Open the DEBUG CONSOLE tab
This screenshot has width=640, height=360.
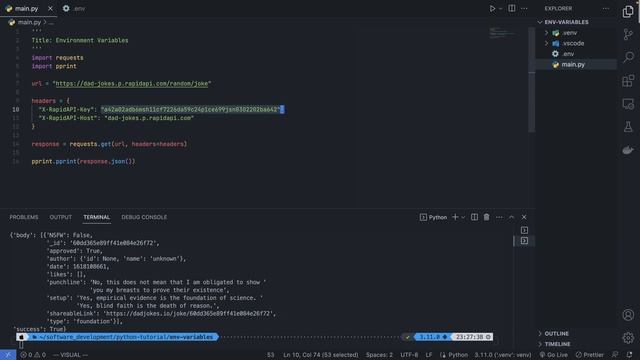point(144,217)
